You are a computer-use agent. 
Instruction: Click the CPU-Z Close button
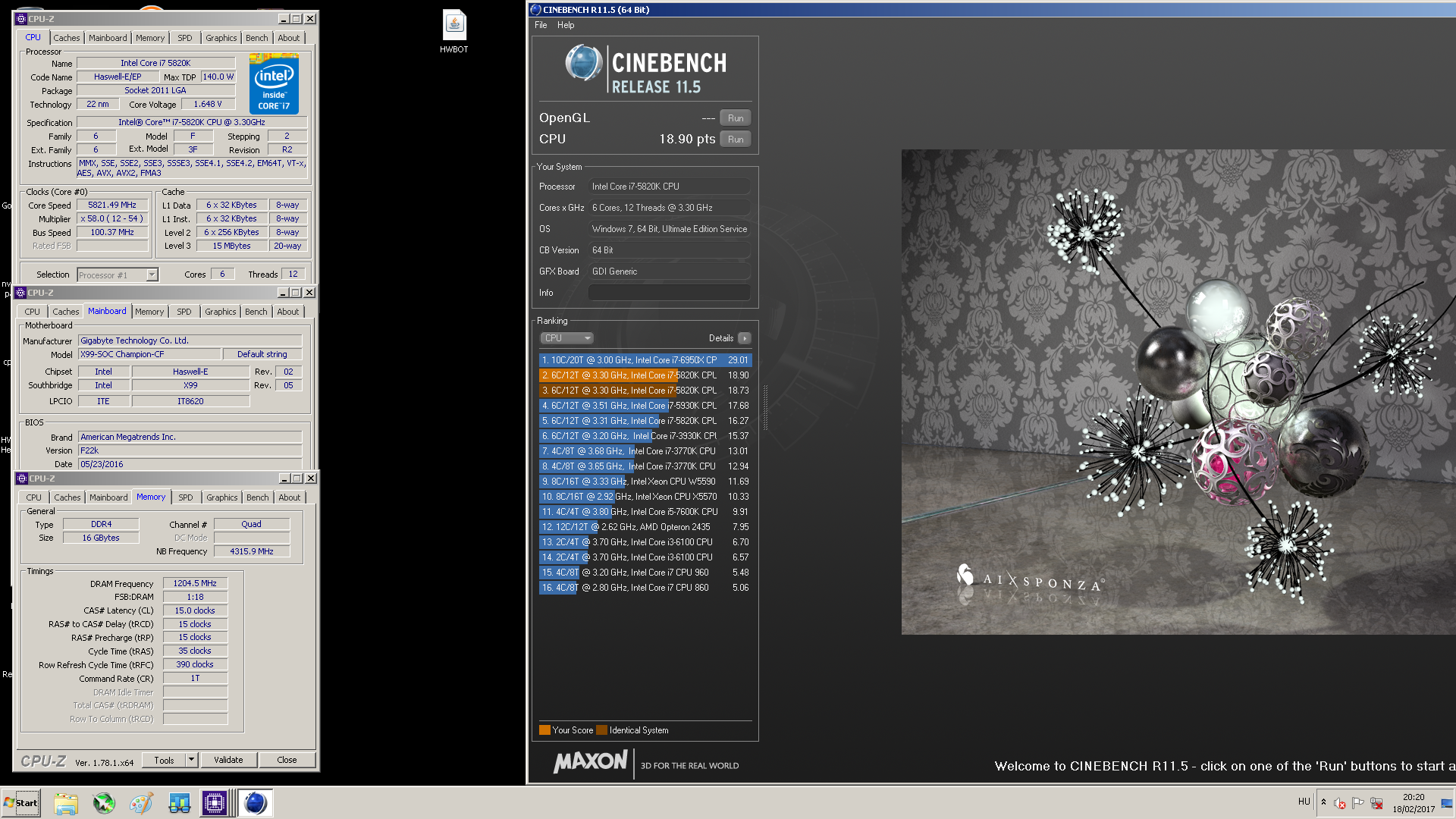point(287,760)
